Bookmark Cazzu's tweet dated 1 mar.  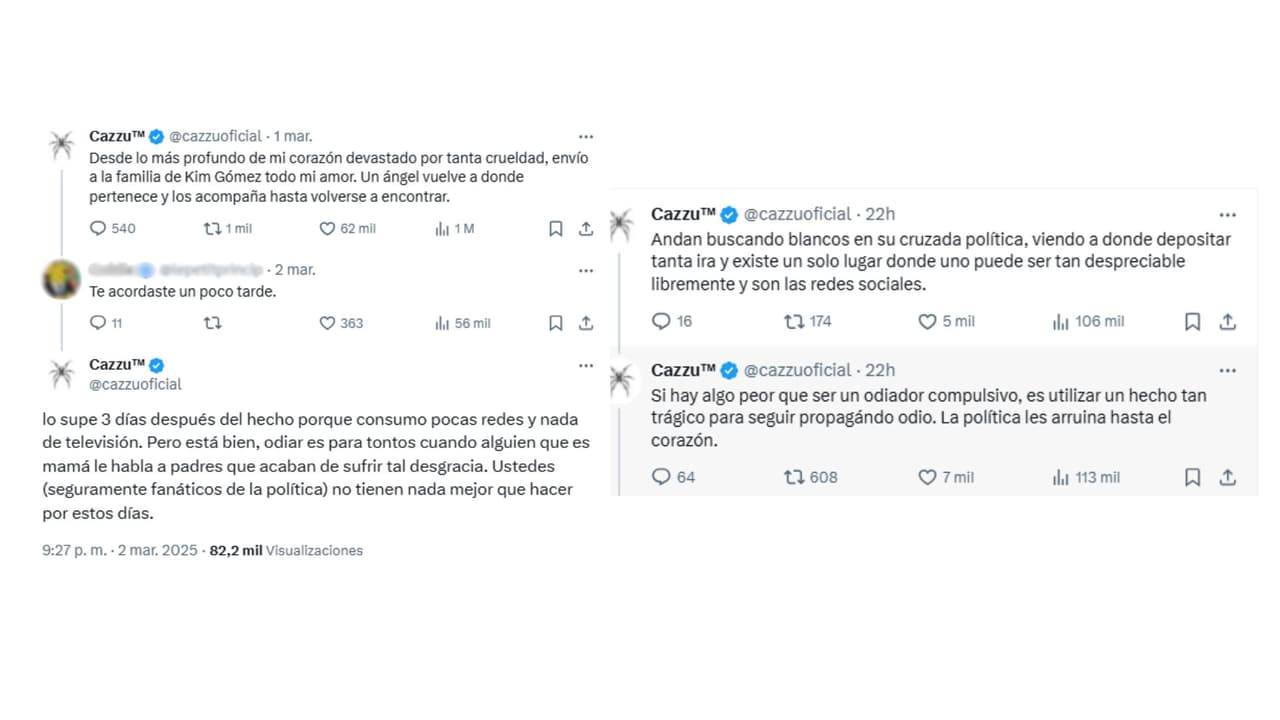(556, 228)
